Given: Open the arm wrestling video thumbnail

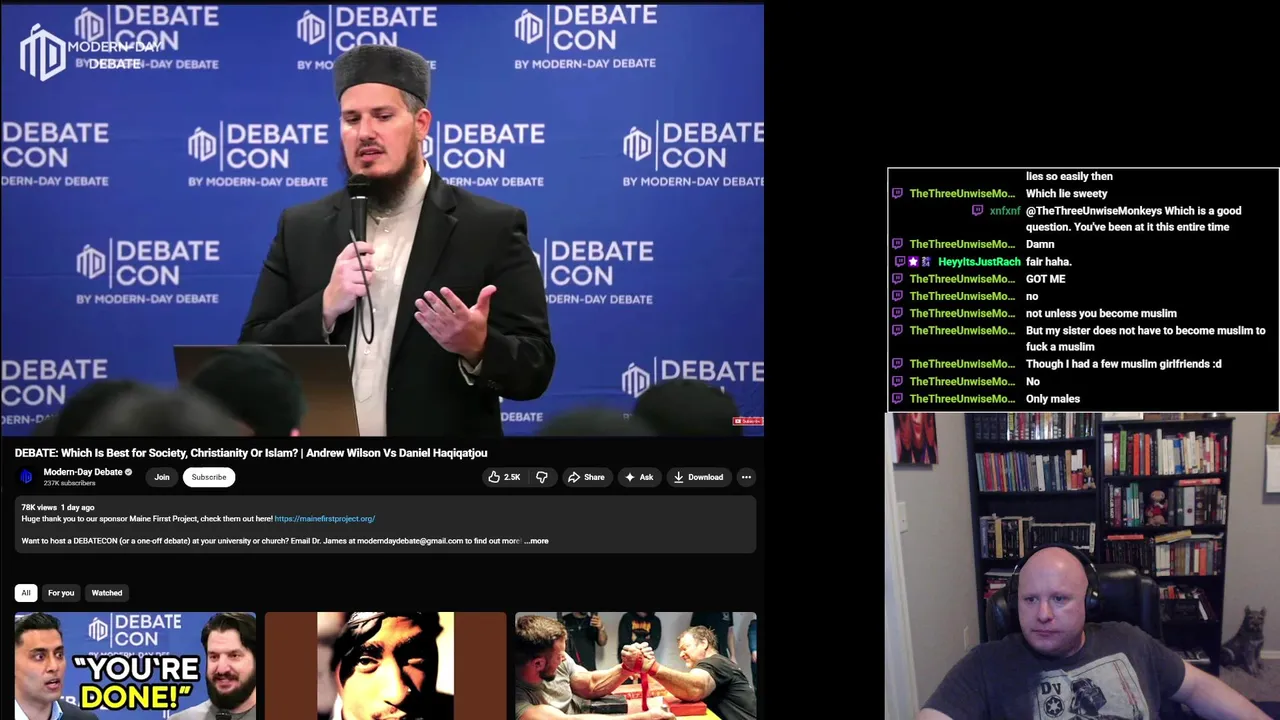Looking at the screenshot, I should (x=636, y=666).
